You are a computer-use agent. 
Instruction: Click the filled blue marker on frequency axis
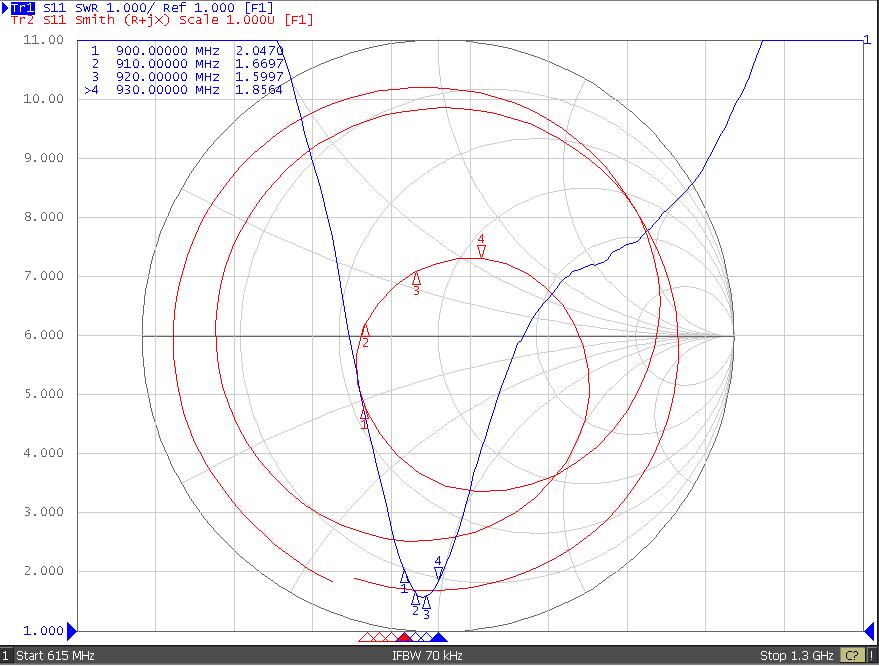click(x=438, y=637)
